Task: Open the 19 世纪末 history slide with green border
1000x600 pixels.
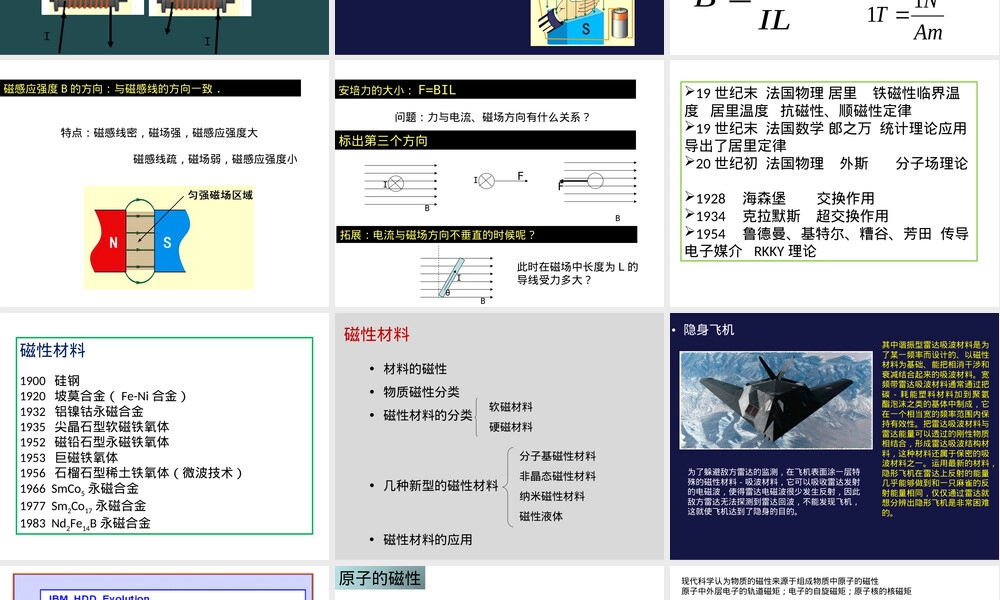Action: tap(834, 183)
